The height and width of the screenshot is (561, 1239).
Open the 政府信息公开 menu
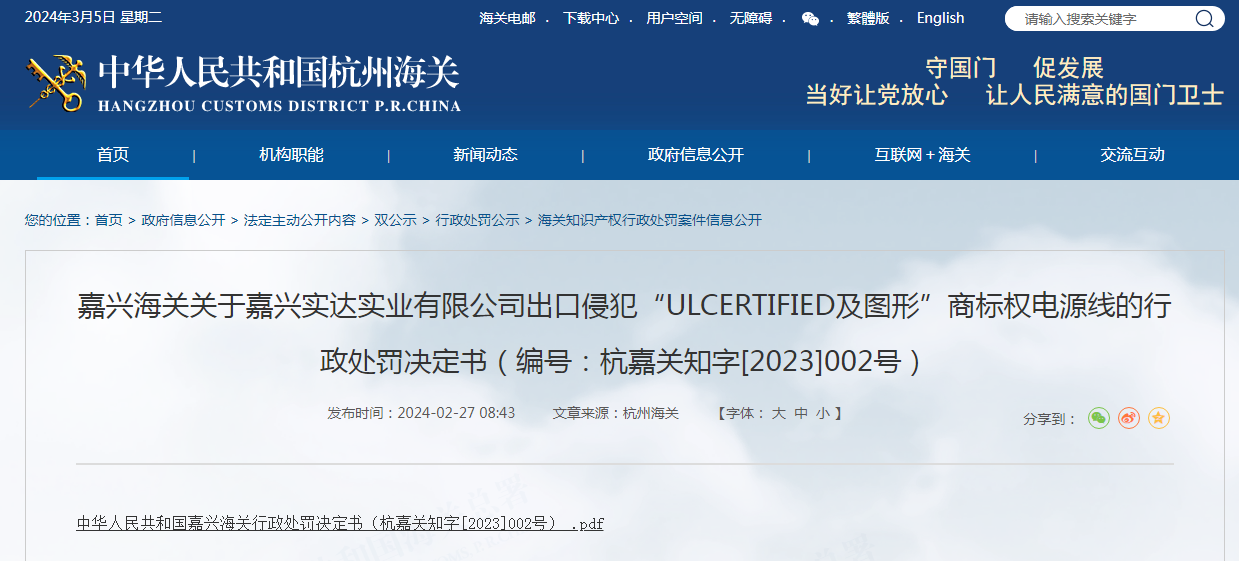click(x=696, y=155)
